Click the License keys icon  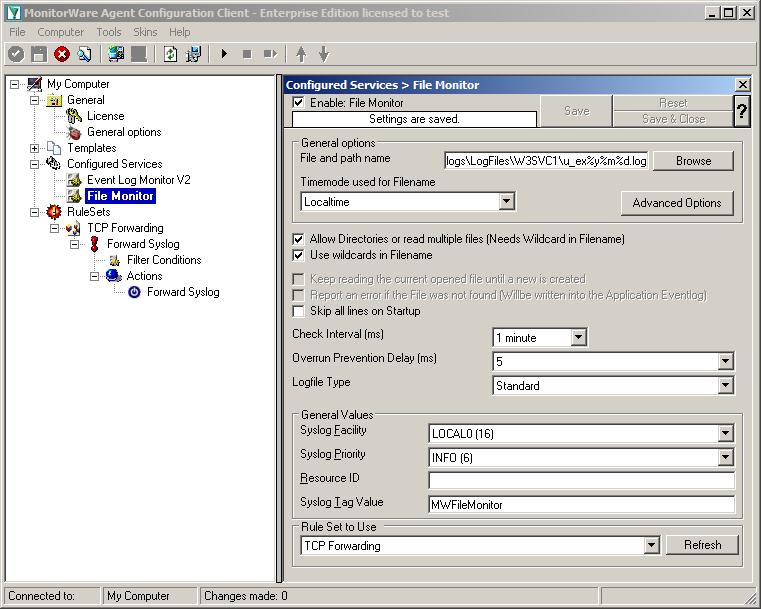tap(74, 116)
